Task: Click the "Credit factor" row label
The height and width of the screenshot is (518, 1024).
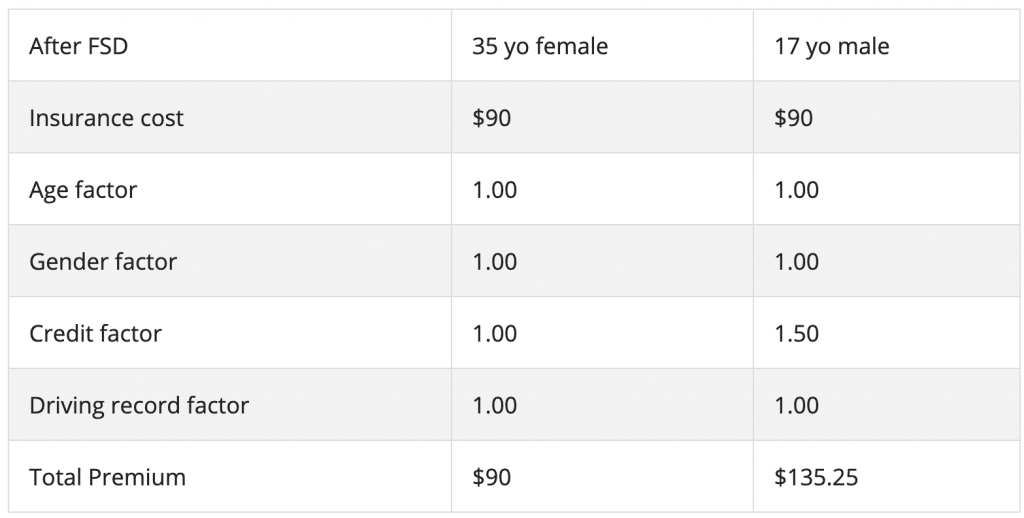Action: (x=96, y=334)
